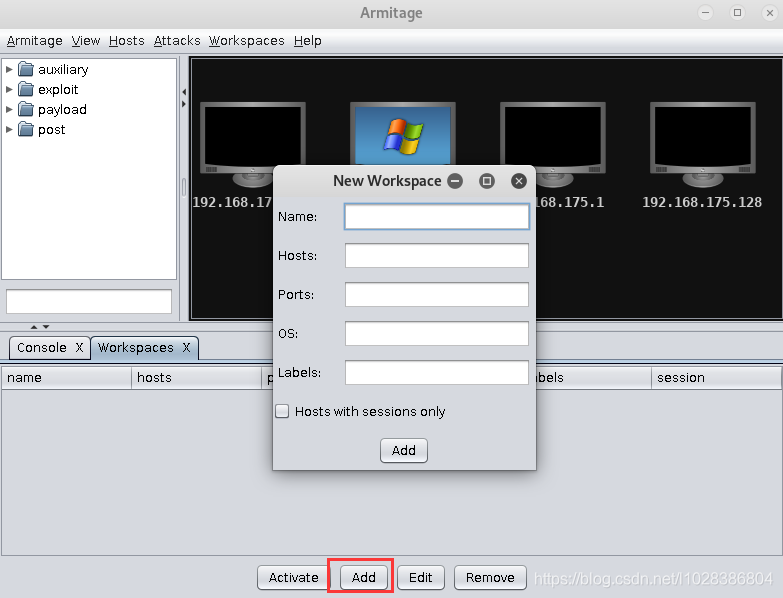Image resolution: width=783 pixels, height=598 pixels.
Task: Close the New Workspace dialog
Action: pos(519,181)
